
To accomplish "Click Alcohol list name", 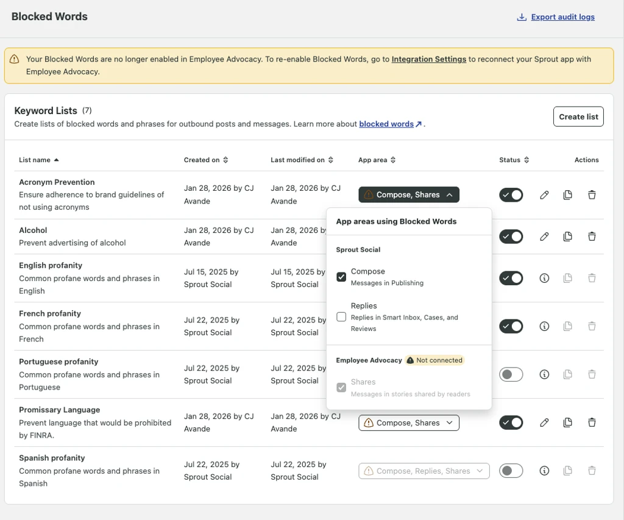I will [x=33, y=230].
